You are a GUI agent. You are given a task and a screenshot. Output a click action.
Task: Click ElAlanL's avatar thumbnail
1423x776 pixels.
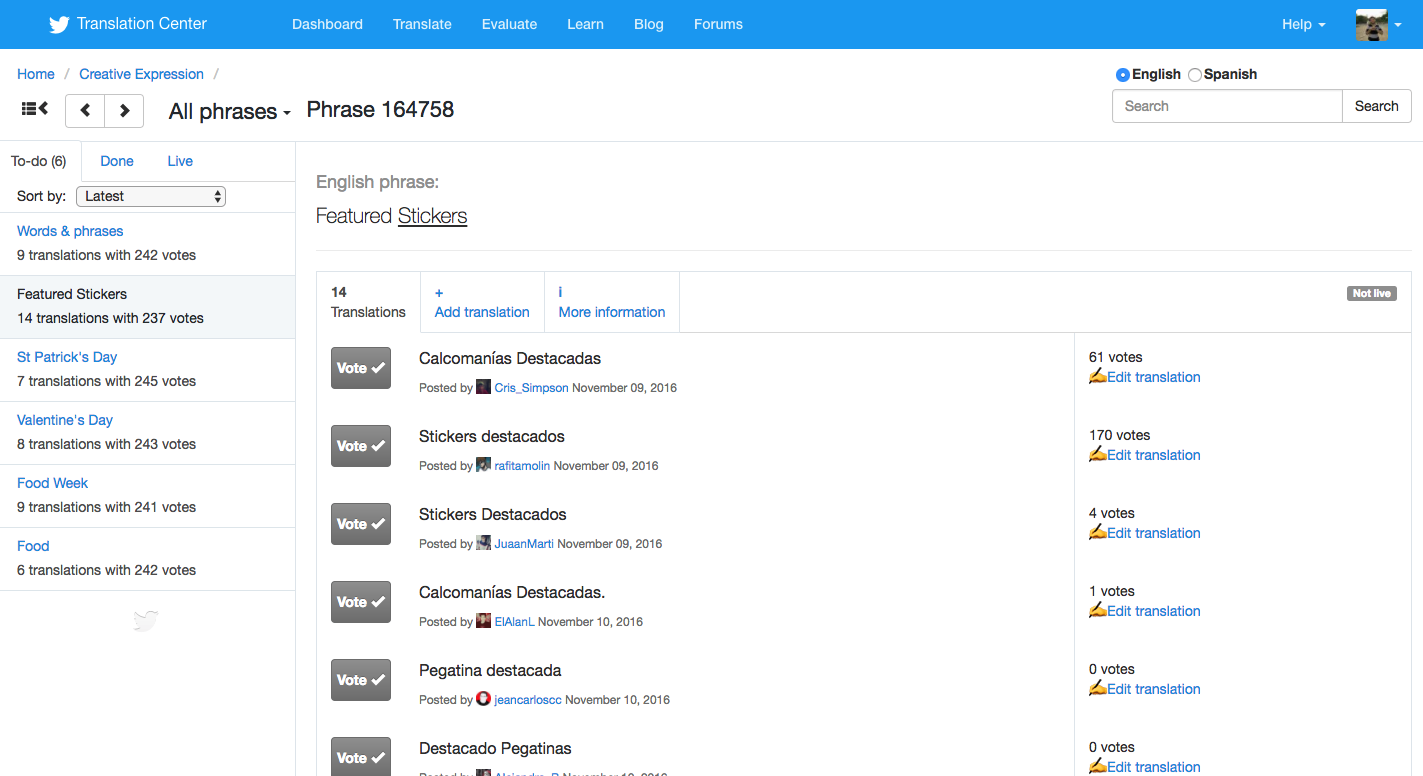pos(483,621)
